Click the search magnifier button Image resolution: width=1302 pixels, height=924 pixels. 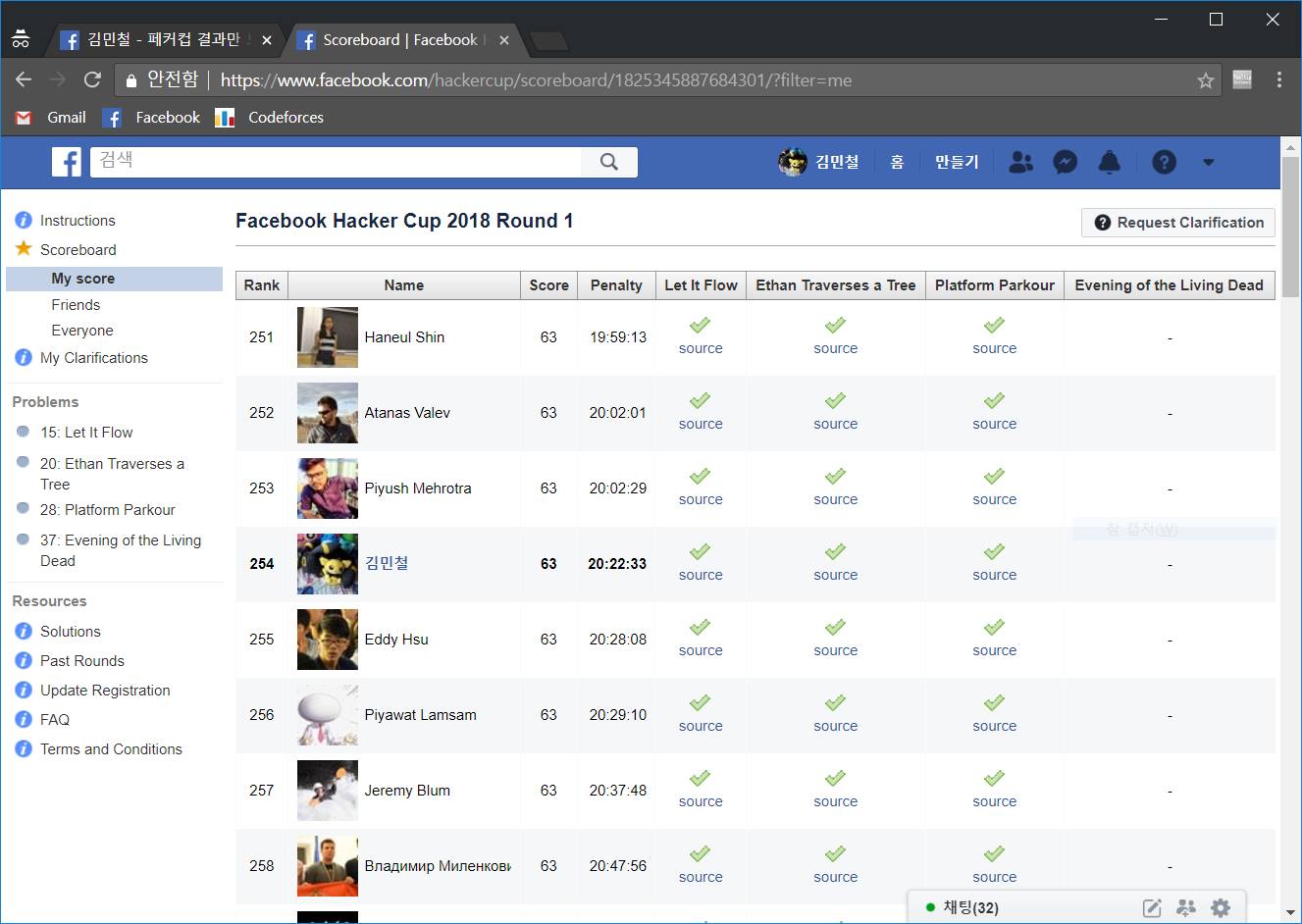(609, 162)
